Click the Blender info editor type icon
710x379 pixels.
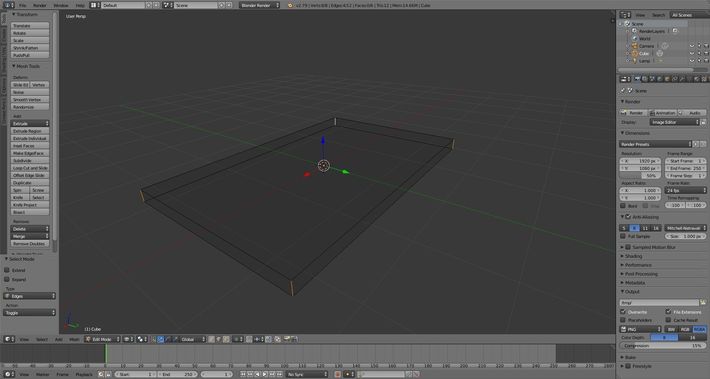coord(9,5)
